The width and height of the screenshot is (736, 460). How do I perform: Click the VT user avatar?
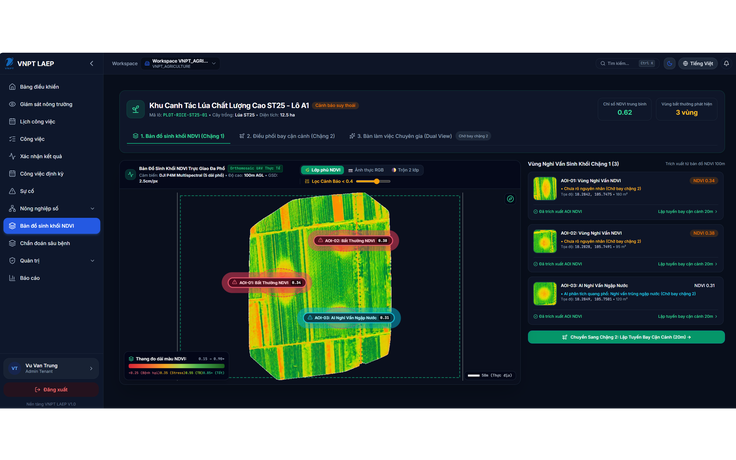[x=15, y=368]
